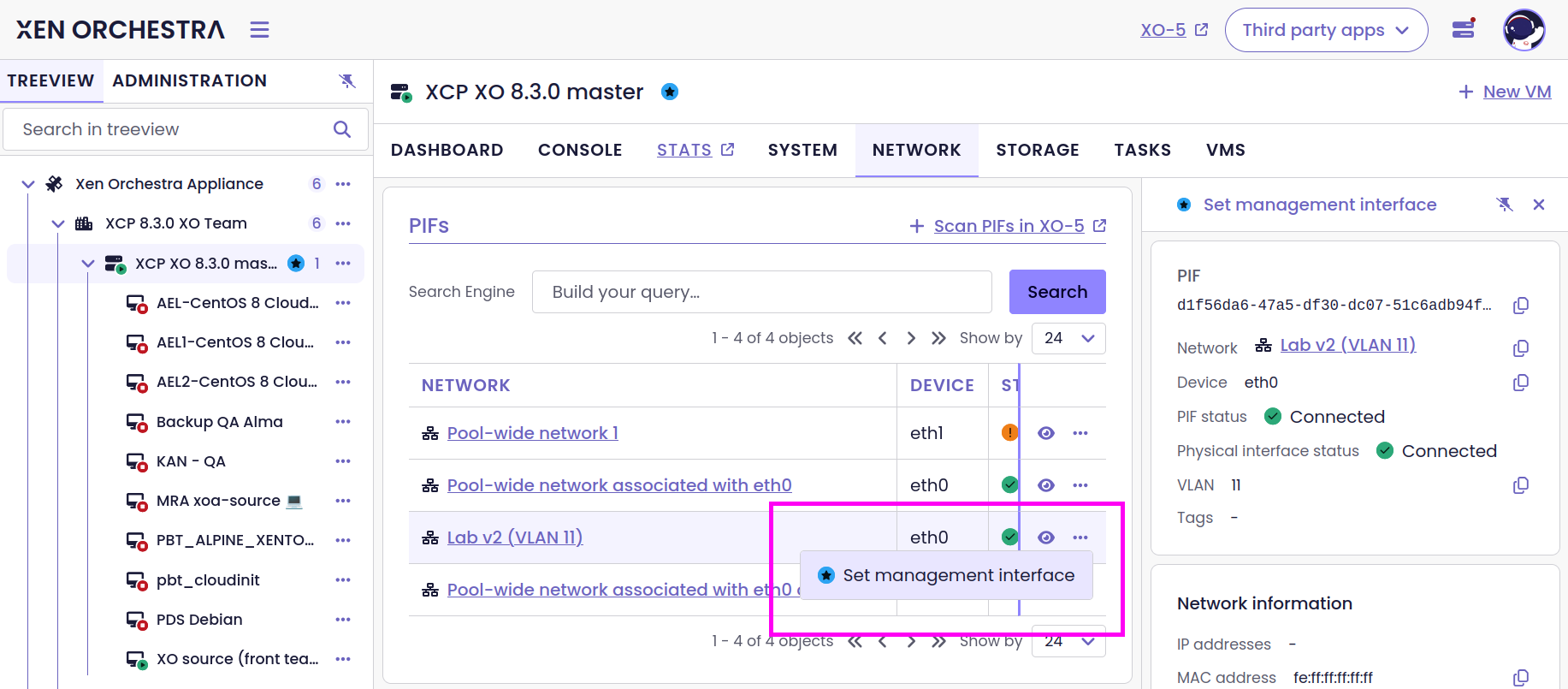Close the Set management interface panel
This screenshot has height=689, width=1568.
pyautogui.click(x=1539, y=205)
